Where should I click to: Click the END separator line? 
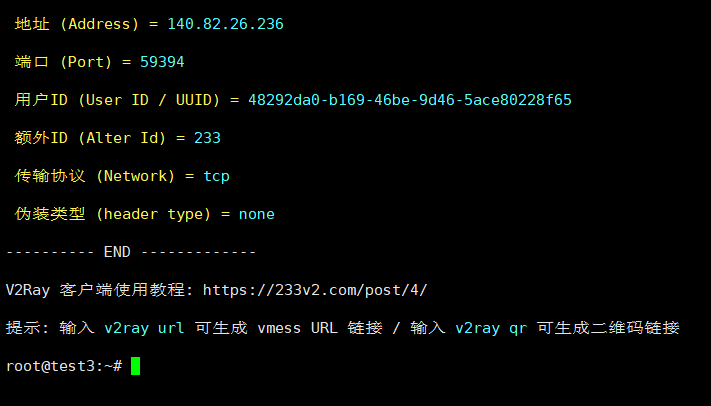point(130,252)
